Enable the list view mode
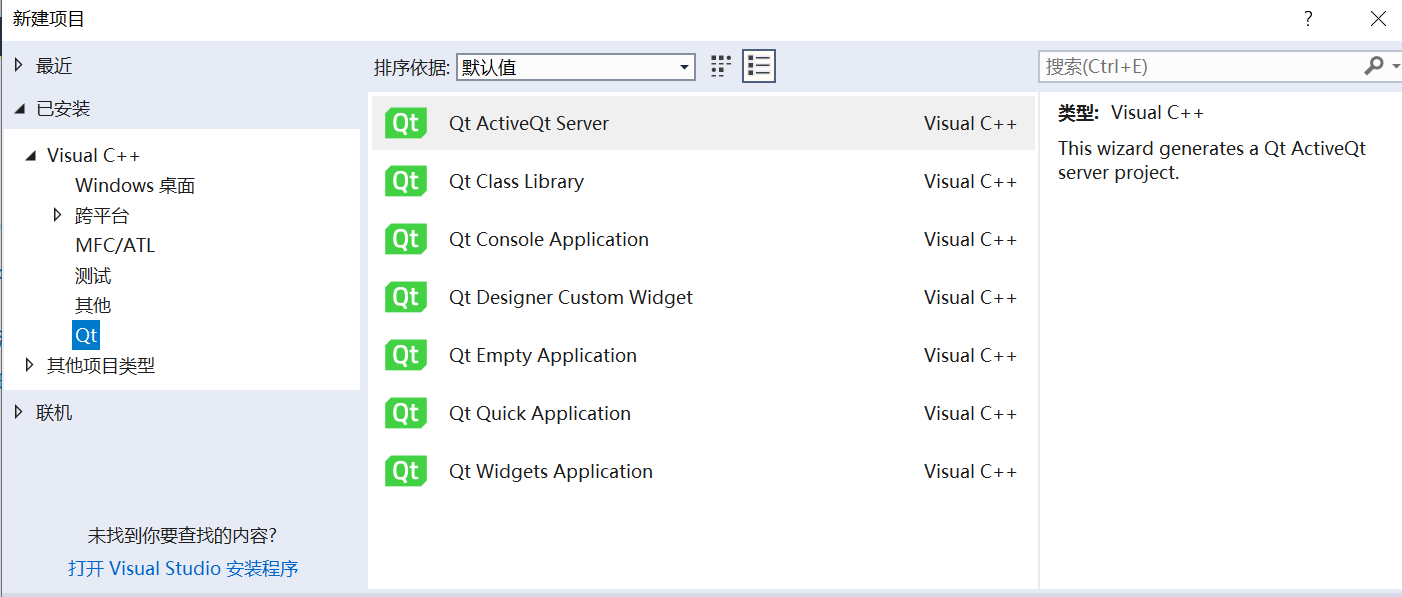 757,65
